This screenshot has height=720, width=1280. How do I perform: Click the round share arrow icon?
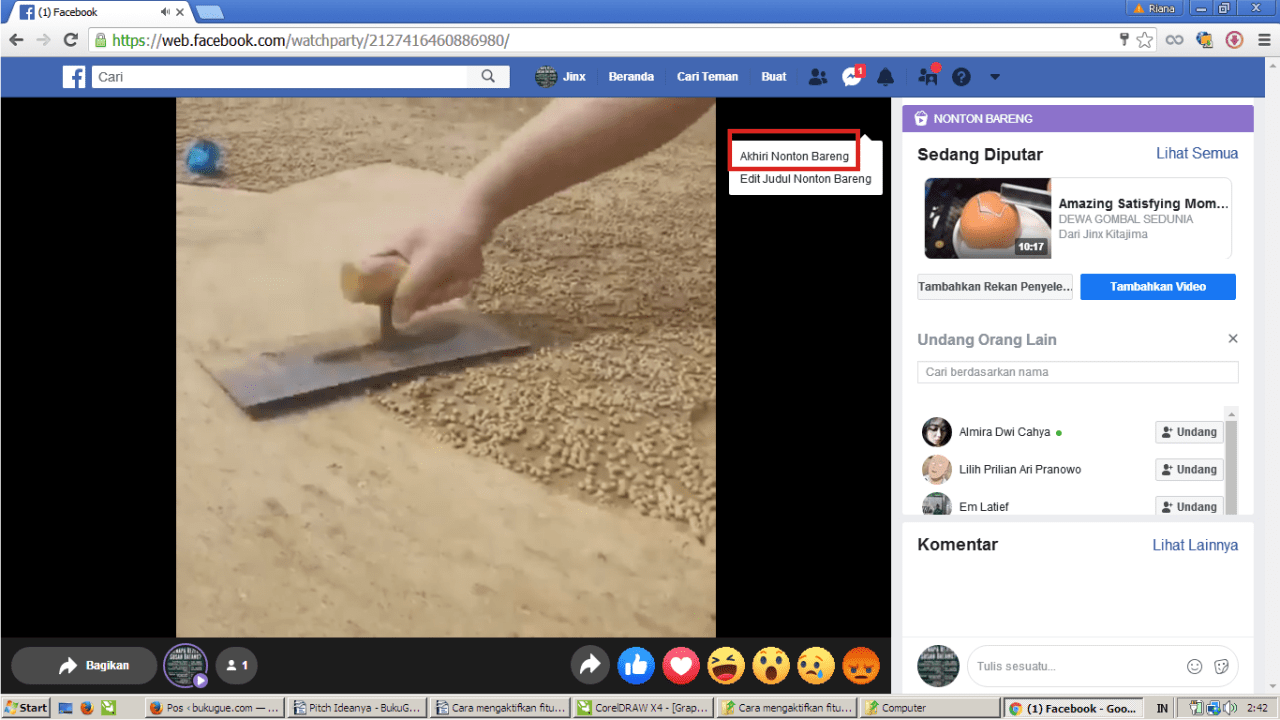pos(590,665)
